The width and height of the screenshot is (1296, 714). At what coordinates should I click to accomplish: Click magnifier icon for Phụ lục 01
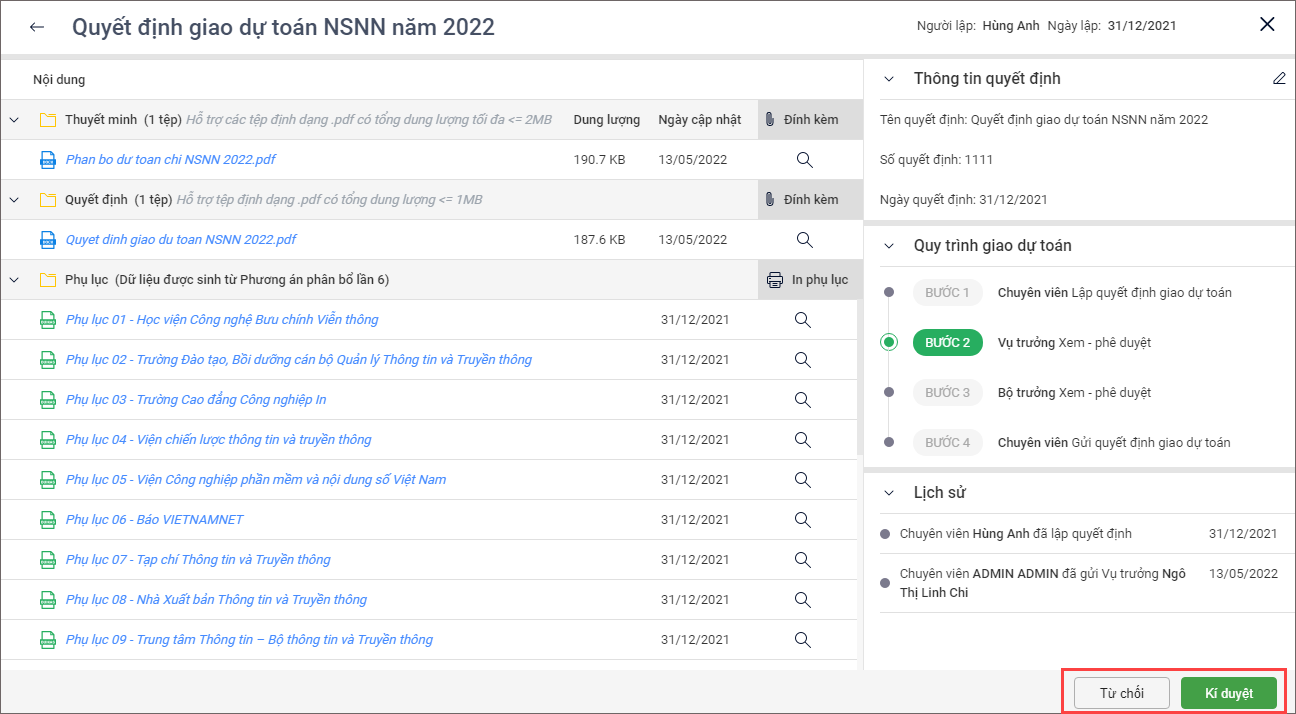pyautogui.click(x=802, y=320)
